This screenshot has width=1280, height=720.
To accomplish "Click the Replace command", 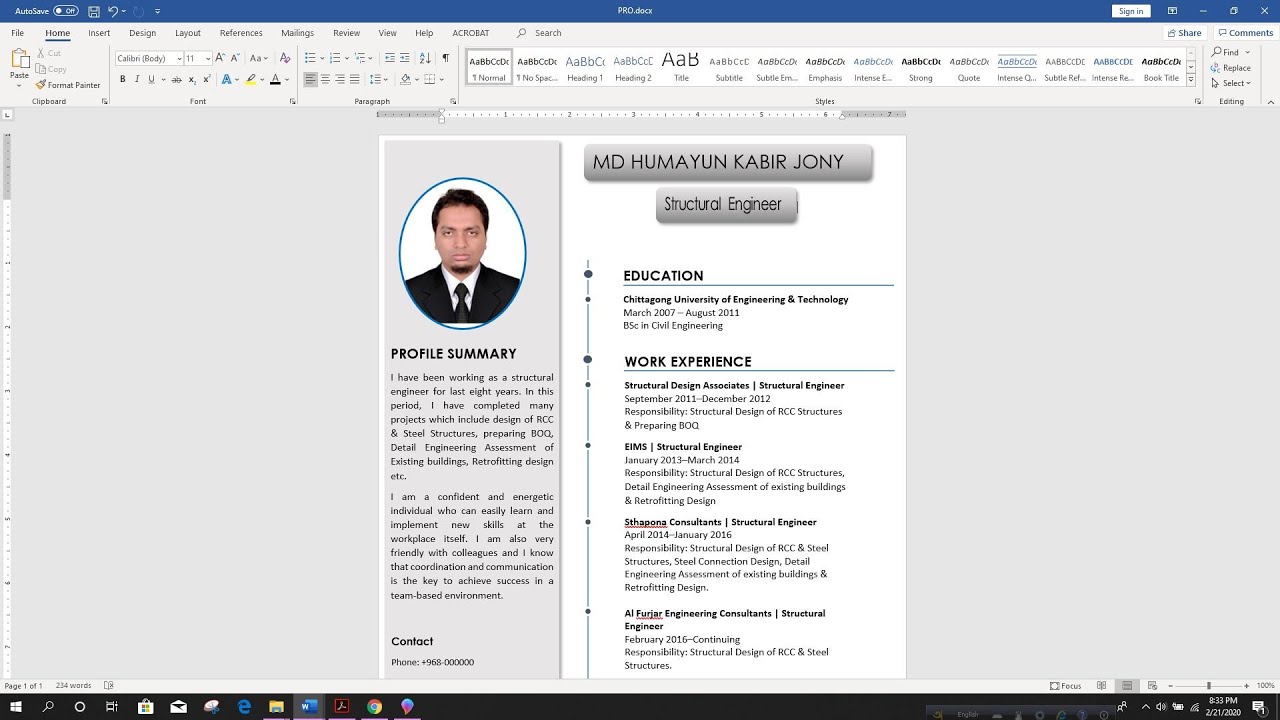I will point(1231,68).
